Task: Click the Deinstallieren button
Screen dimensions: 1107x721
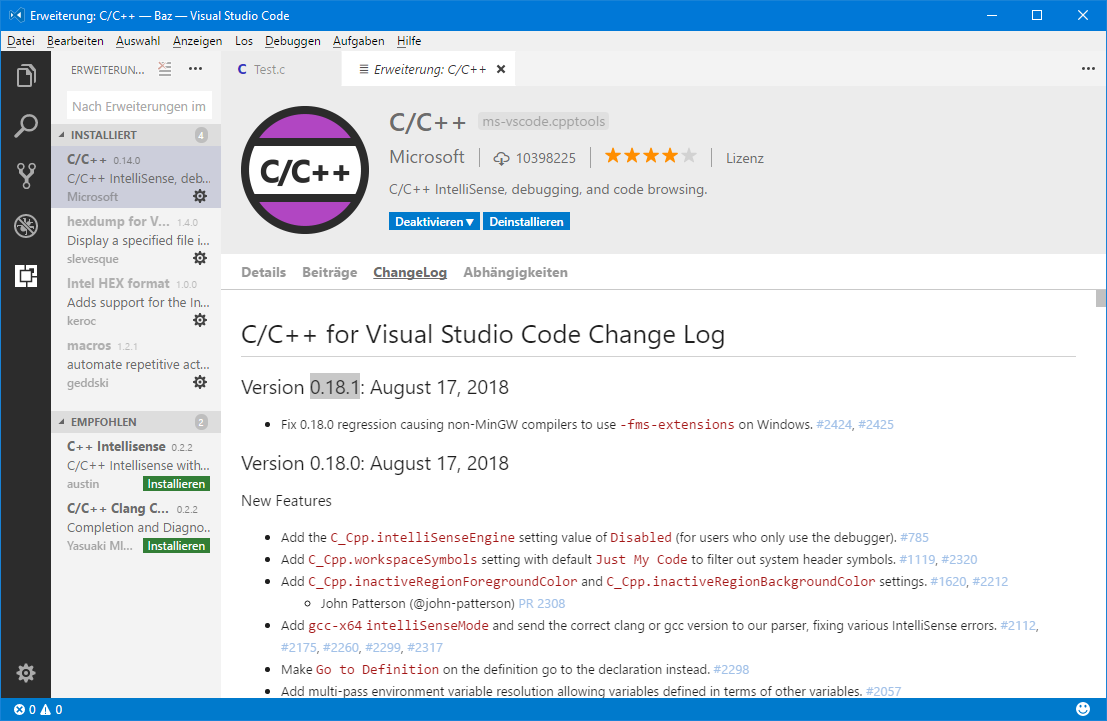Action: coord(526,221)
